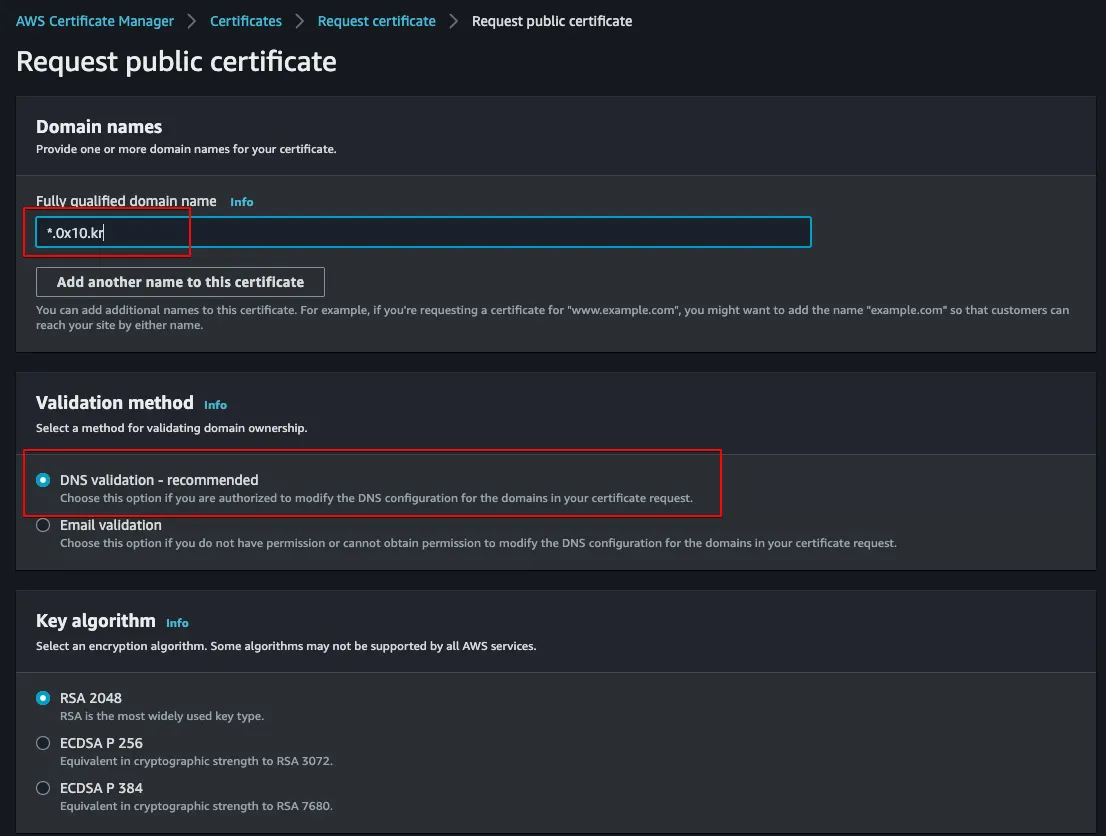This screenshot has width=1106, height=836.
Task: Select the RSA 2048 key algorithm
Action: [x=43, y=698]
